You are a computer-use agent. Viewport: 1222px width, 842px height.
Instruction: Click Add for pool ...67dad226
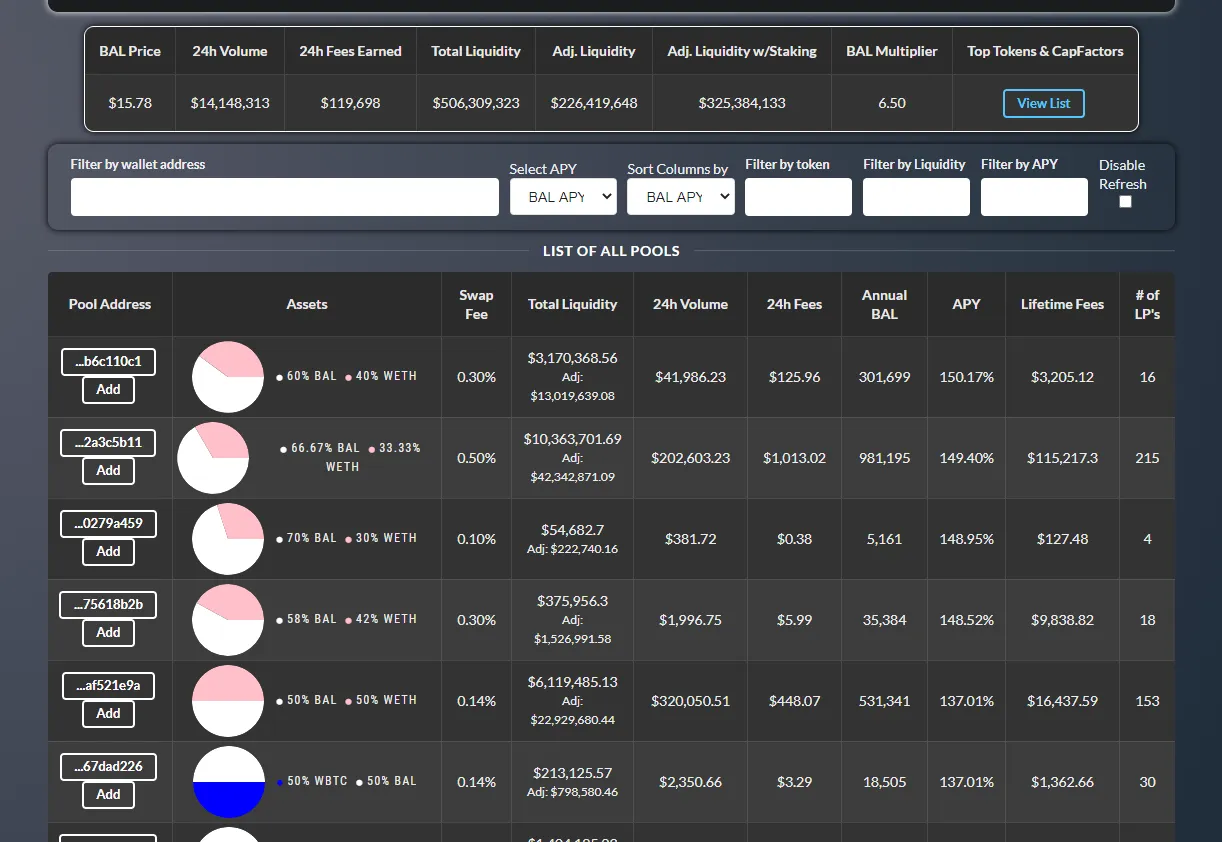pos(108,795)
